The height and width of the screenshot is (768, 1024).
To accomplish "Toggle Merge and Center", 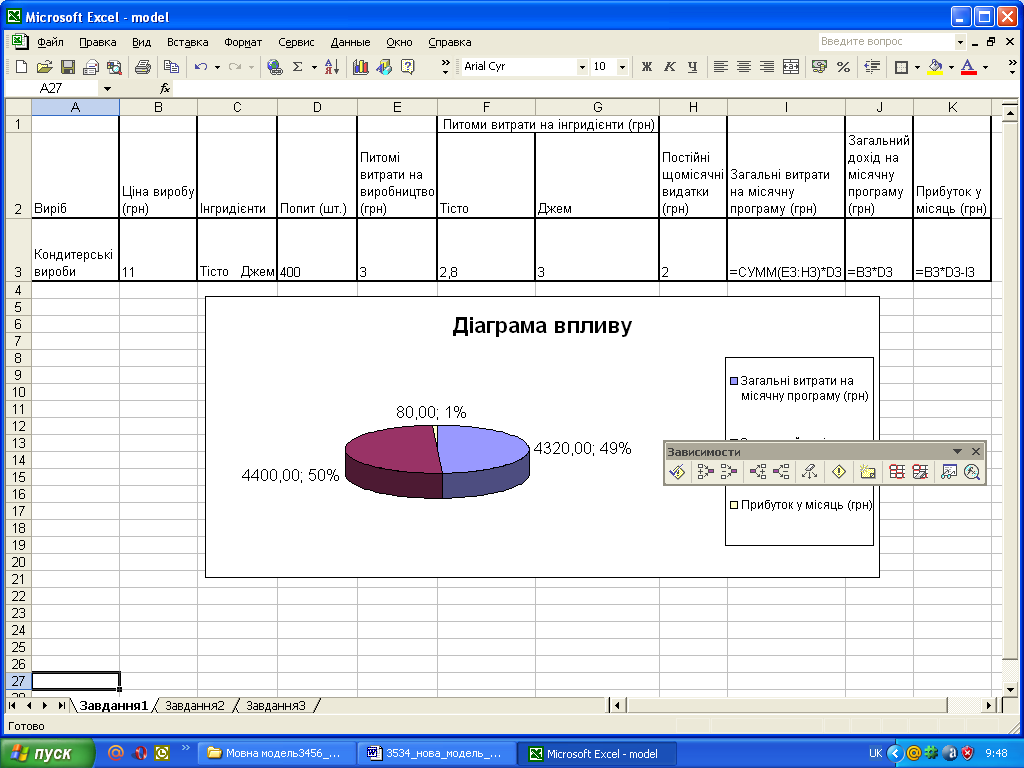I will (x=791, y=67).
